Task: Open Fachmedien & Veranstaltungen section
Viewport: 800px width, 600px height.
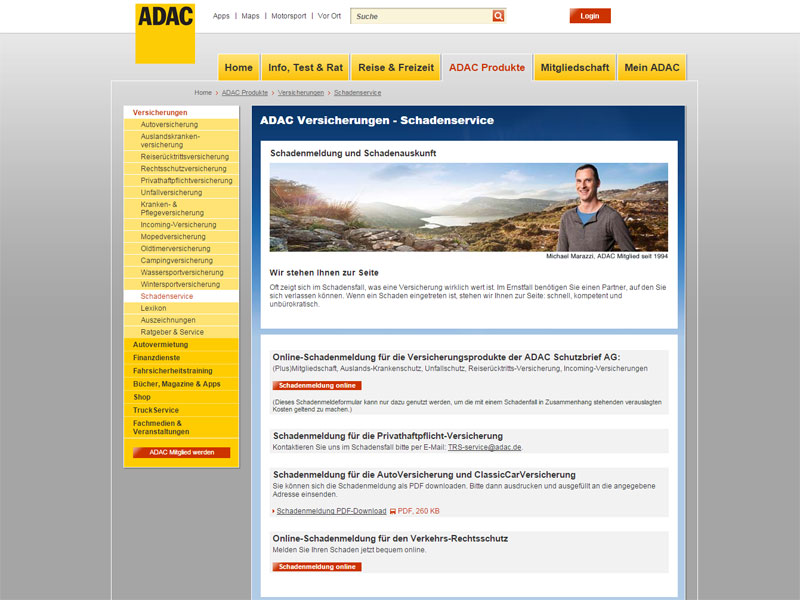Action: coord(181,428)
